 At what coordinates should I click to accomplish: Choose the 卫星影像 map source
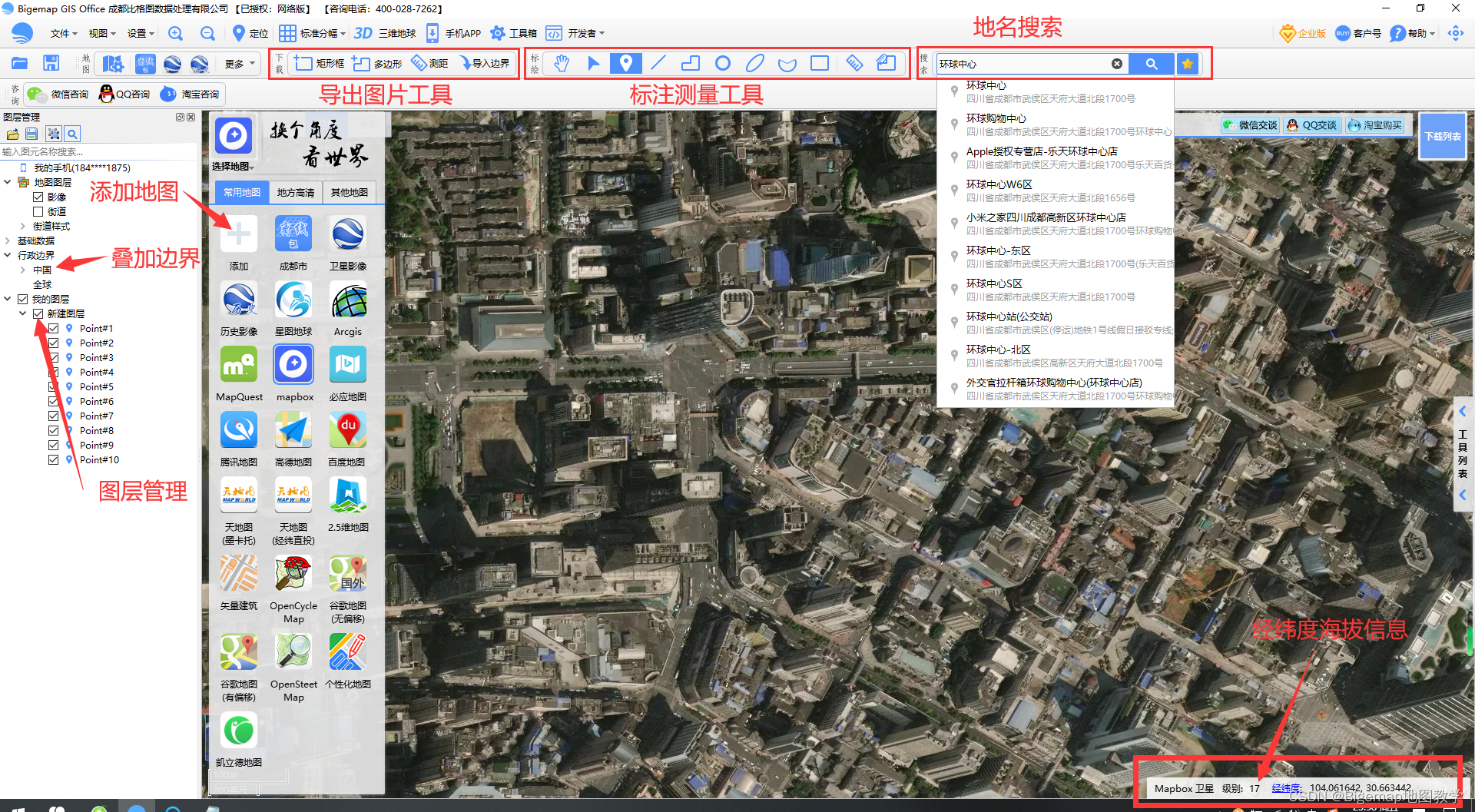coord(348,244)
